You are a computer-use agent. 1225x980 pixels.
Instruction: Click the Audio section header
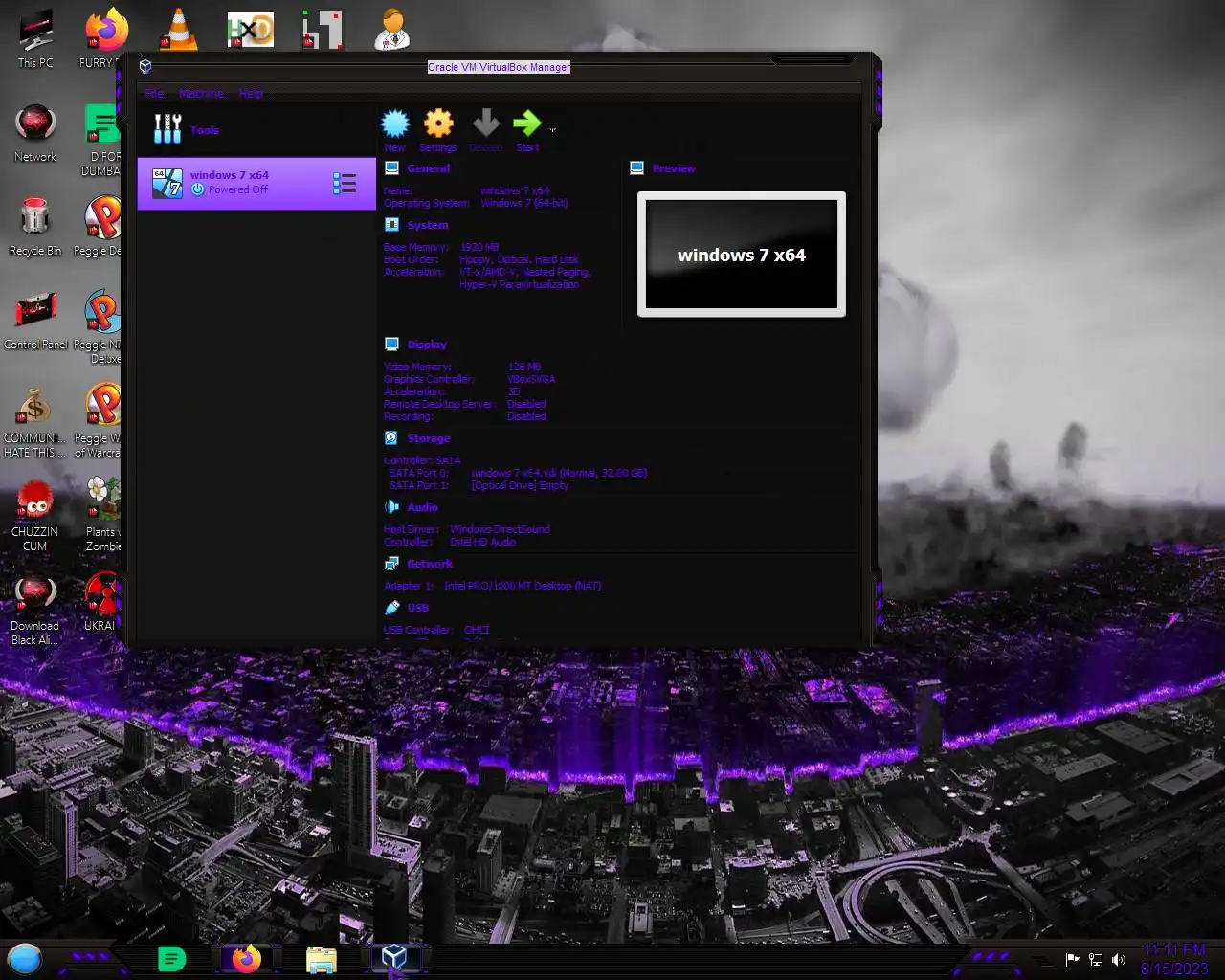pyautogui.click(x=422, y=507)
